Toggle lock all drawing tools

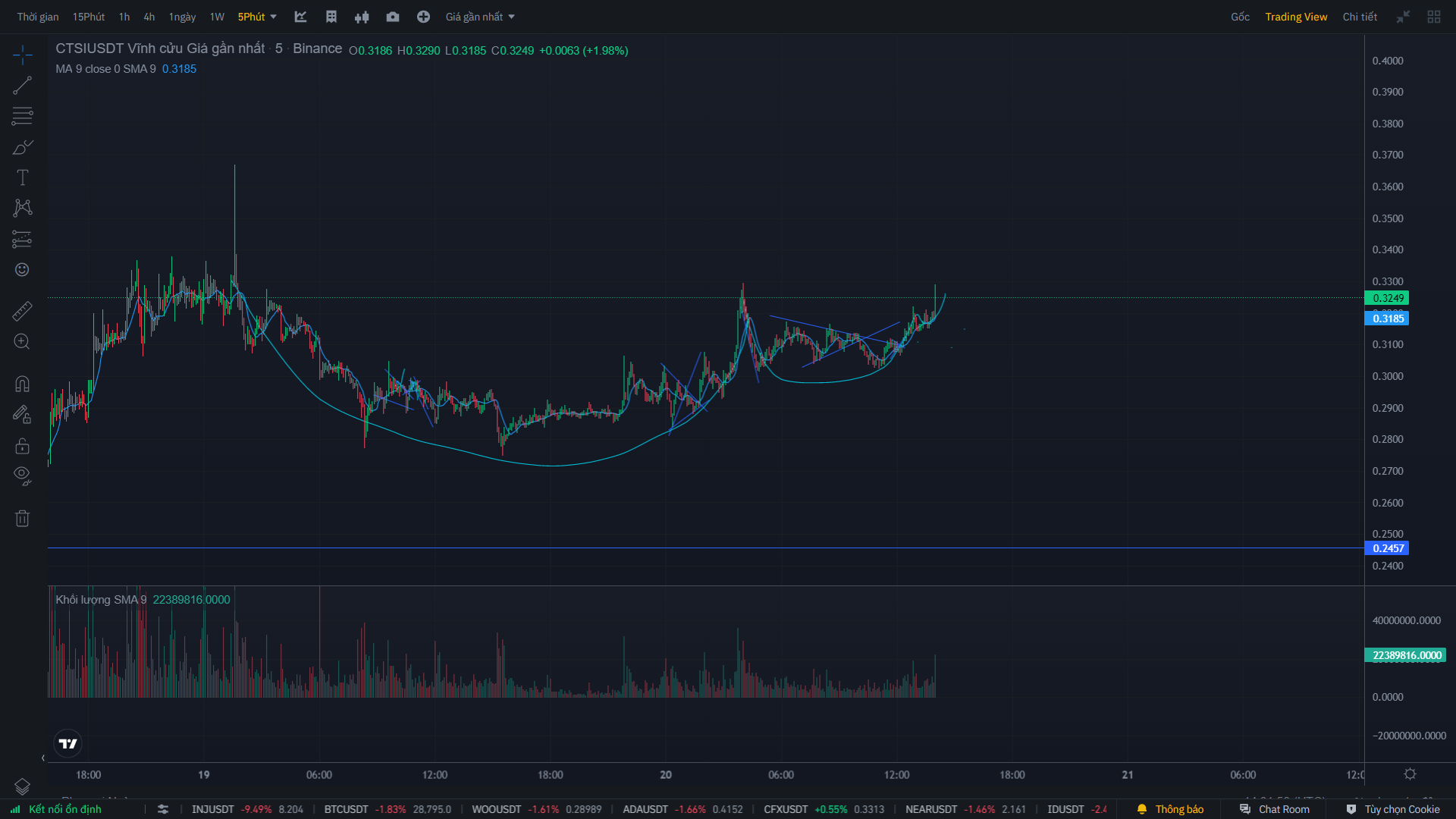[x=22, y=446]
